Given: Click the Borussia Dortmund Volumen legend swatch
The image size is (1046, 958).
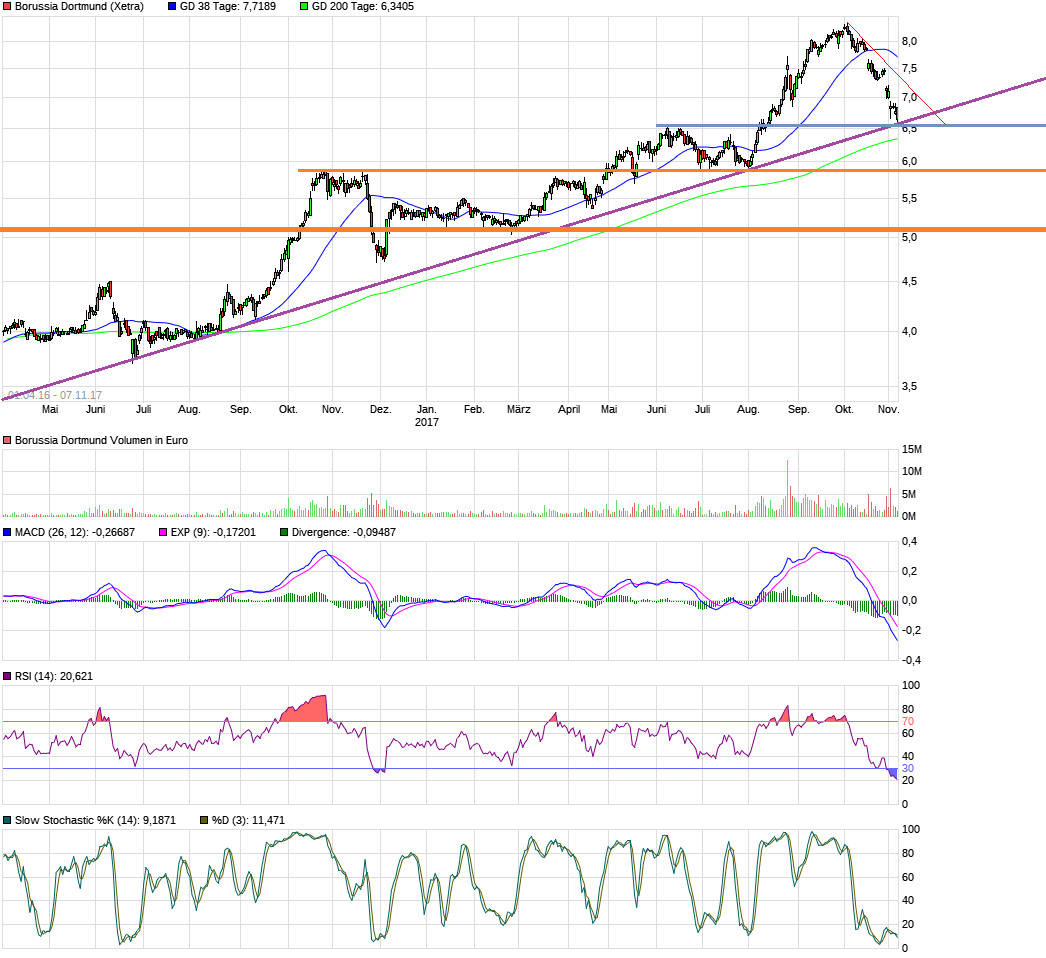Looking at the screenshot, I should [x=7, y=440].
